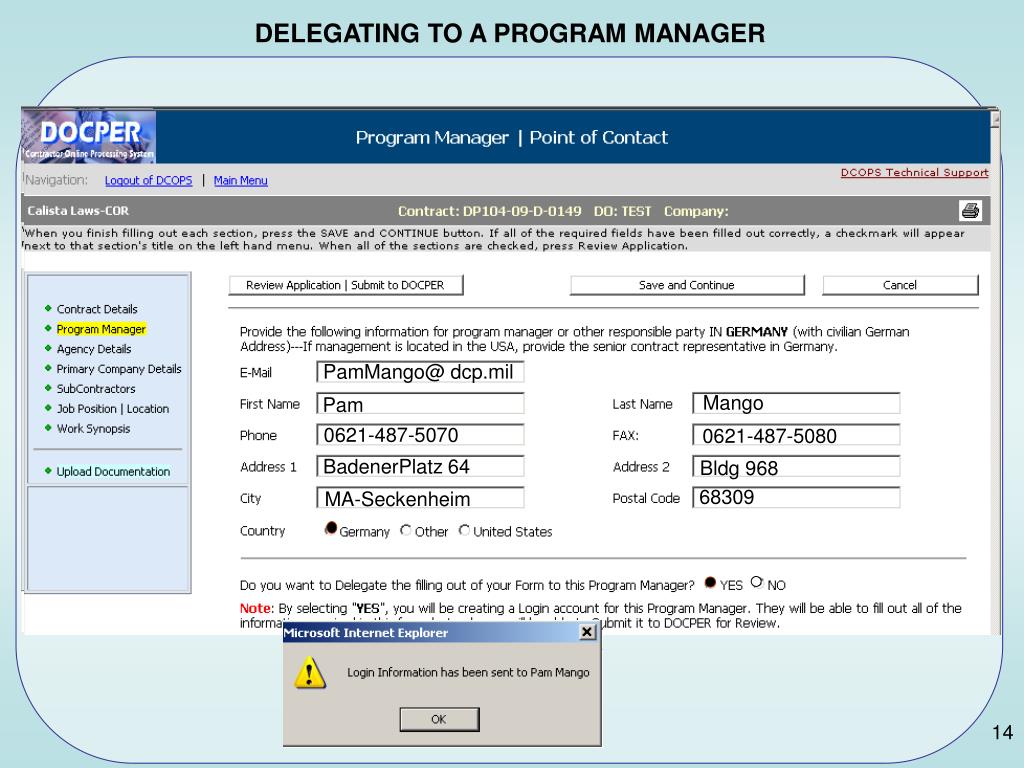Click the City field

[x=420, y=498]
